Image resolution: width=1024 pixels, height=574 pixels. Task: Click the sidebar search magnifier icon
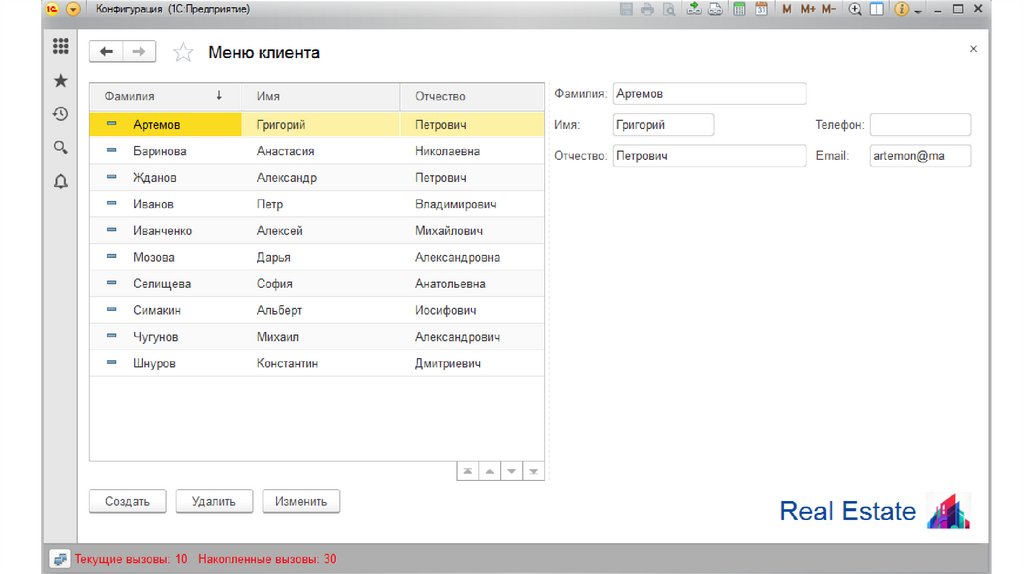(60, 148)
